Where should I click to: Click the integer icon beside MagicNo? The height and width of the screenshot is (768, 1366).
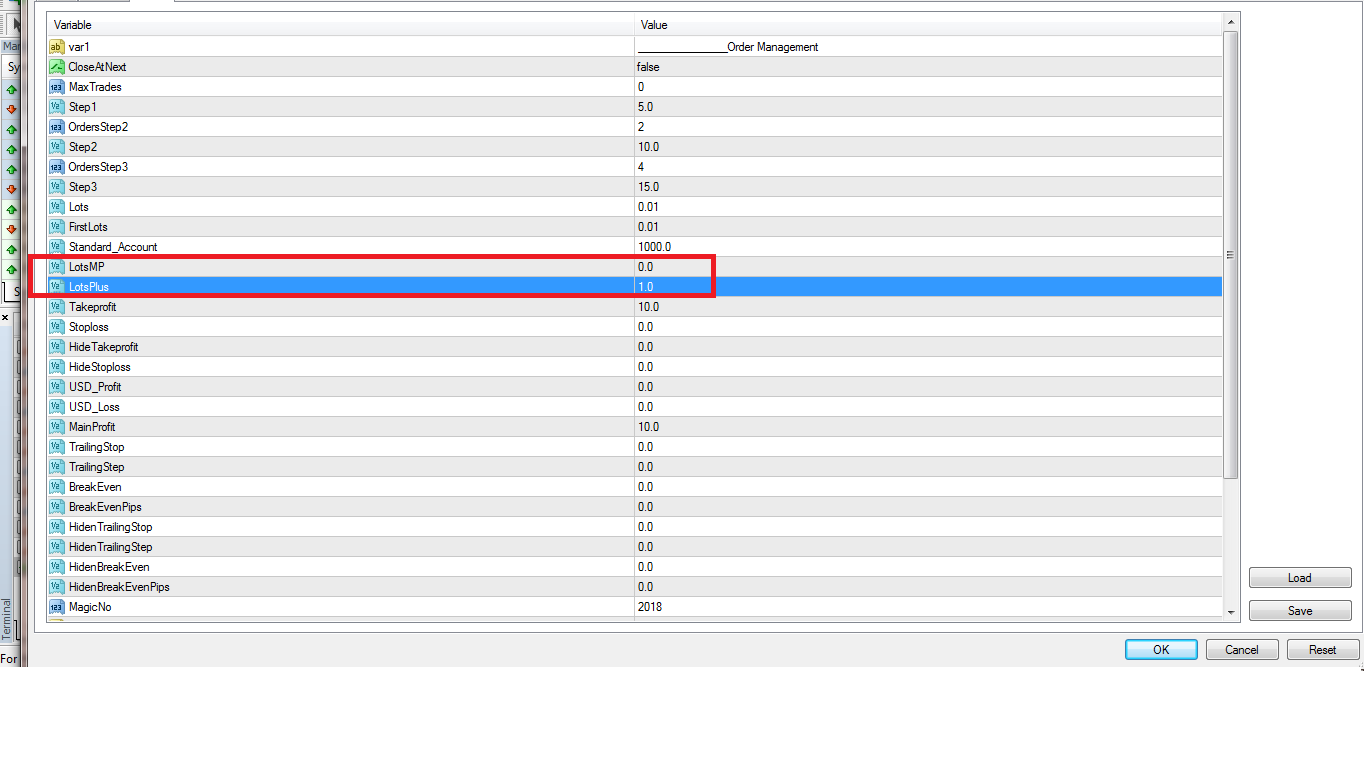pos(57,607)
